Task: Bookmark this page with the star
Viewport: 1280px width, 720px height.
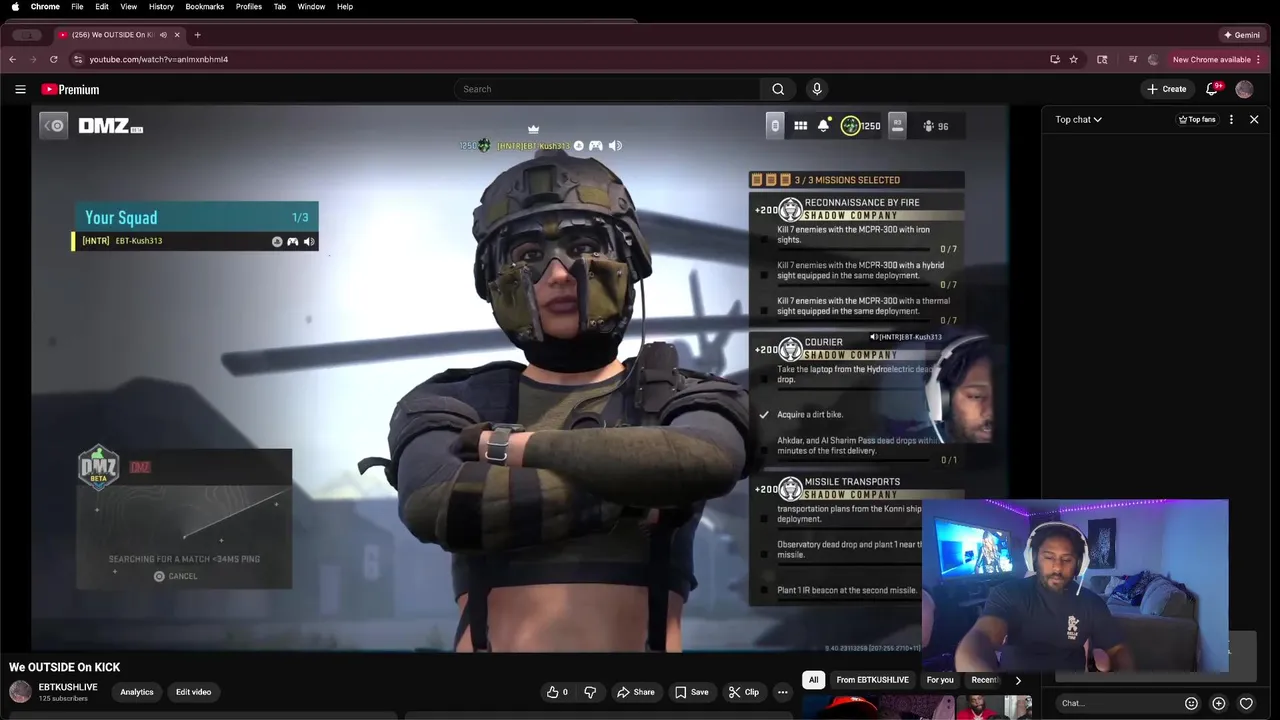Action: pyautogui.click(x=1074, y=59)
